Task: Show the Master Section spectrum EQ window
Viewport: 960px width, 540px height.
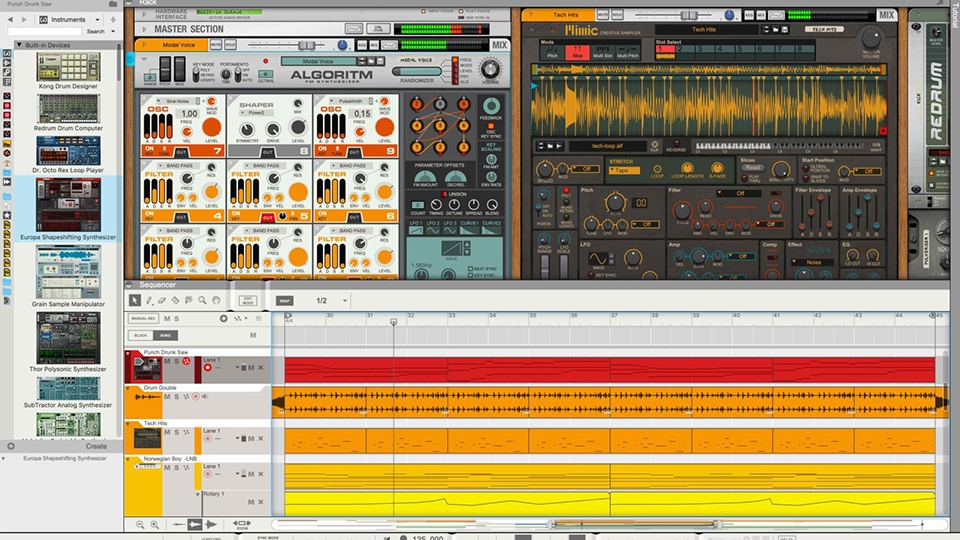Action: [x=353, y=29]
